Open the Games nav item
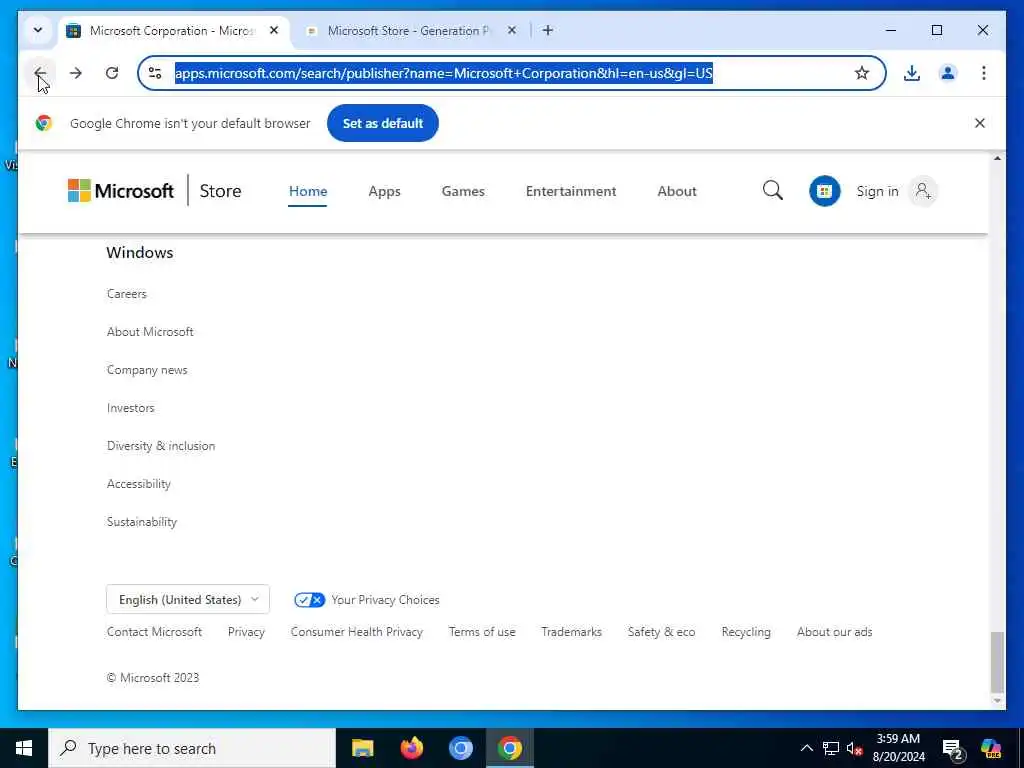The width and height of the screenshot is (1024, 768). tap(463, 191)
